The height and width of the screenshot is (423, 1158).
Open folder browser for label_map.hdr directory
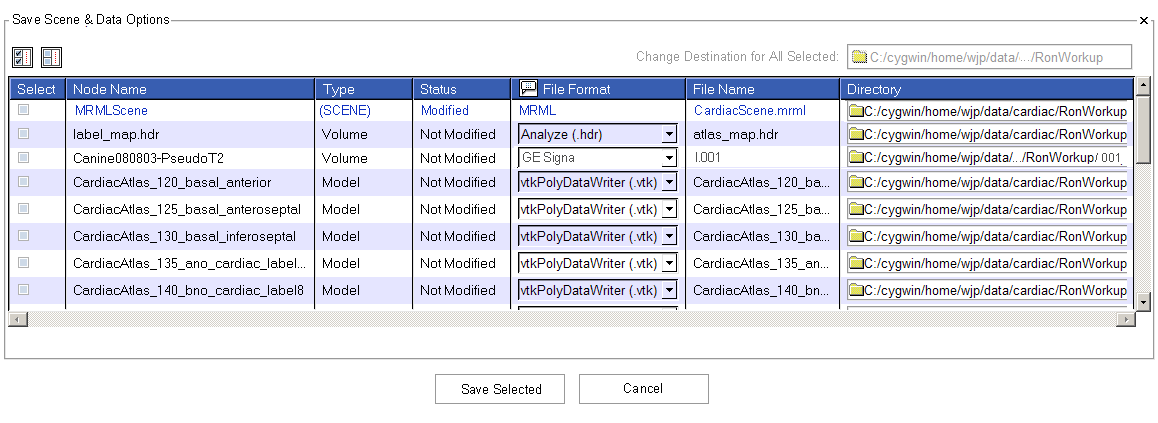click(856, 134)
